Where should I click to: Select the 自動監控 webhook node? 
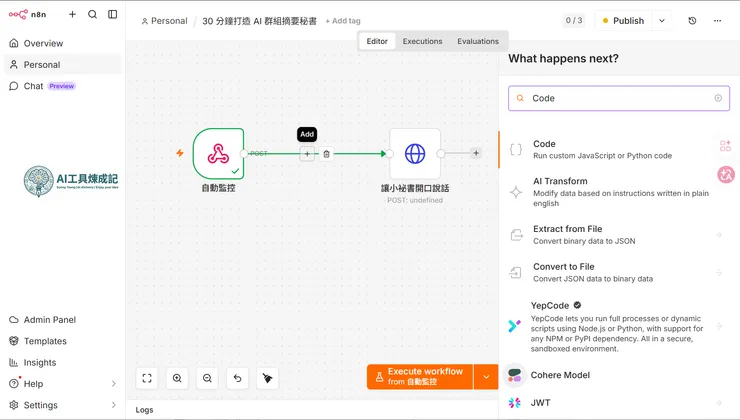pyautogui.click(x=219, y=154)
